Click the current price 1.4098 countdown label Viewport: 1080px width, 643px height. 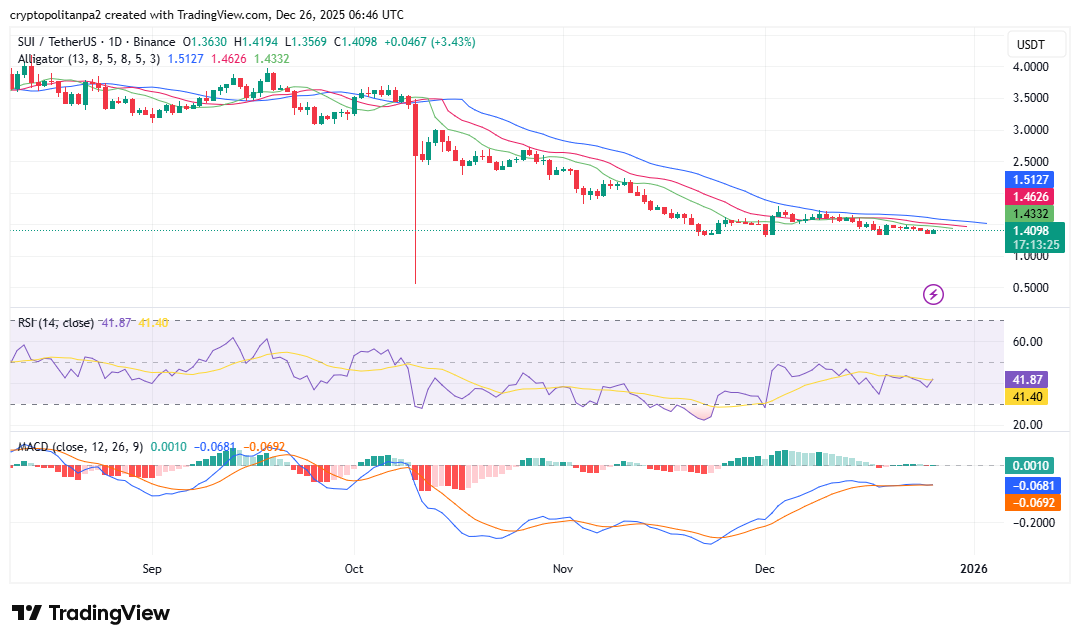1033,237
